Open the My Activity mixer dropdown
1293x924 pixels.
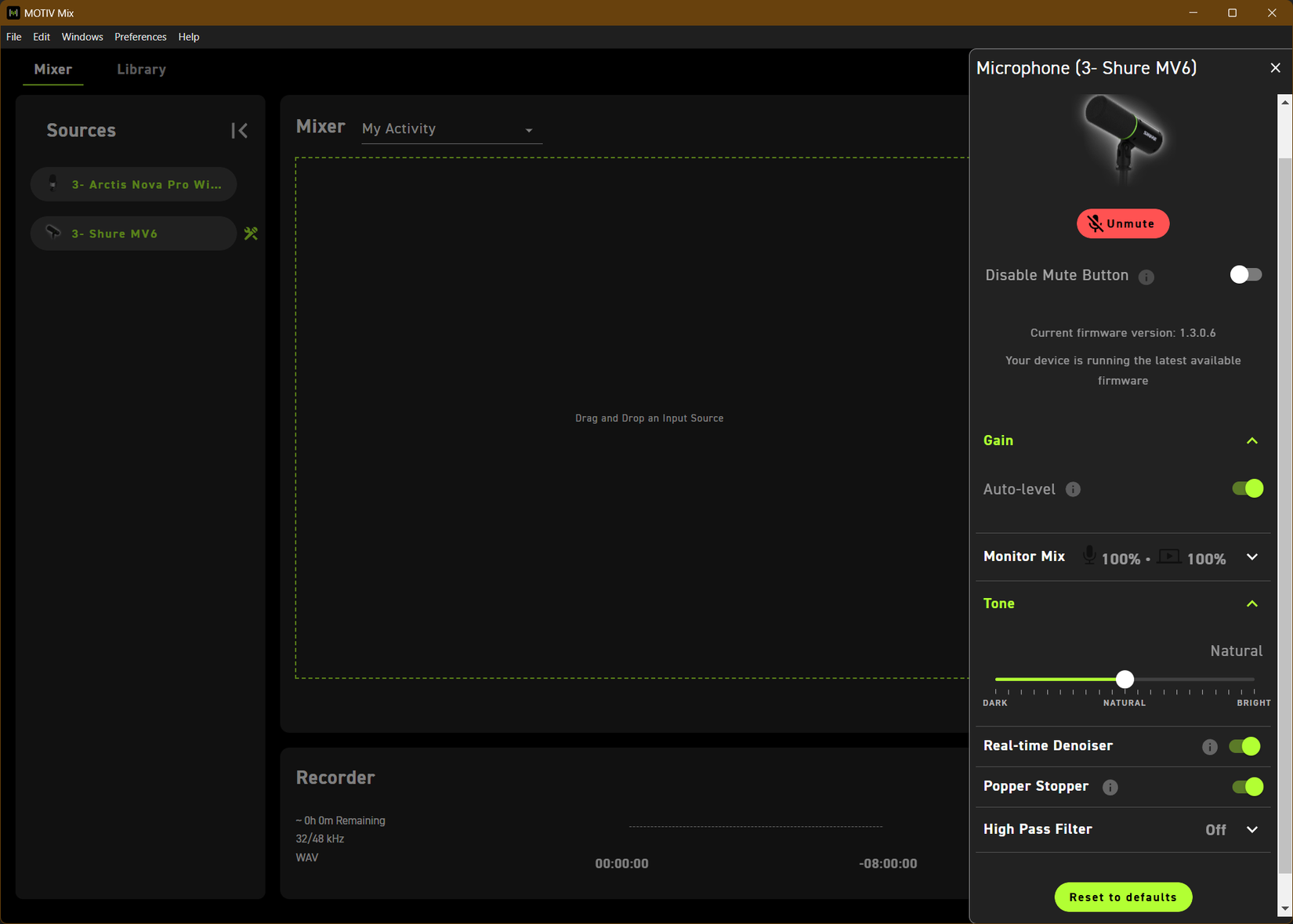447,129
